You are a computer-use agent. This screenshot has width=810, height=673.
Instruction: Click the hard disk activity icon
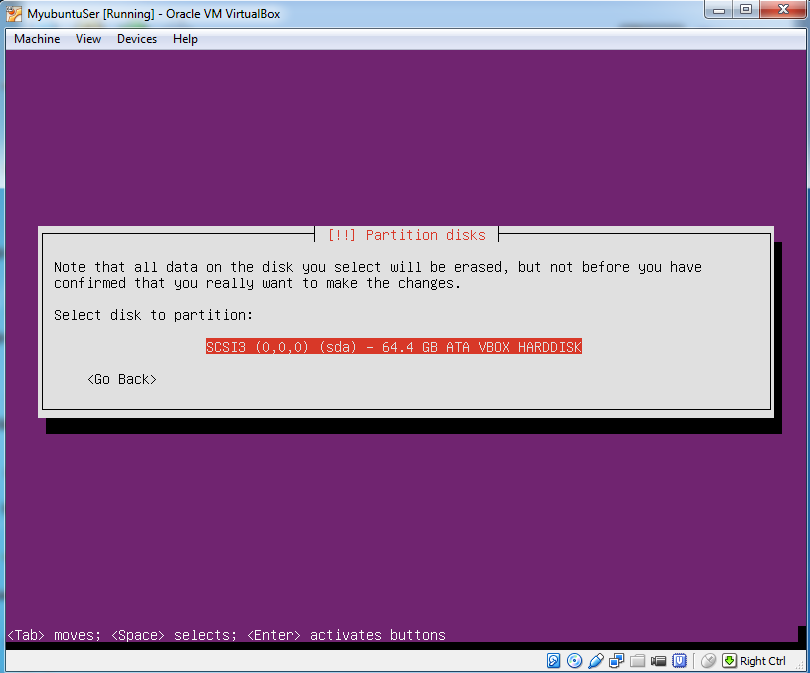click(x=553, y=661)
